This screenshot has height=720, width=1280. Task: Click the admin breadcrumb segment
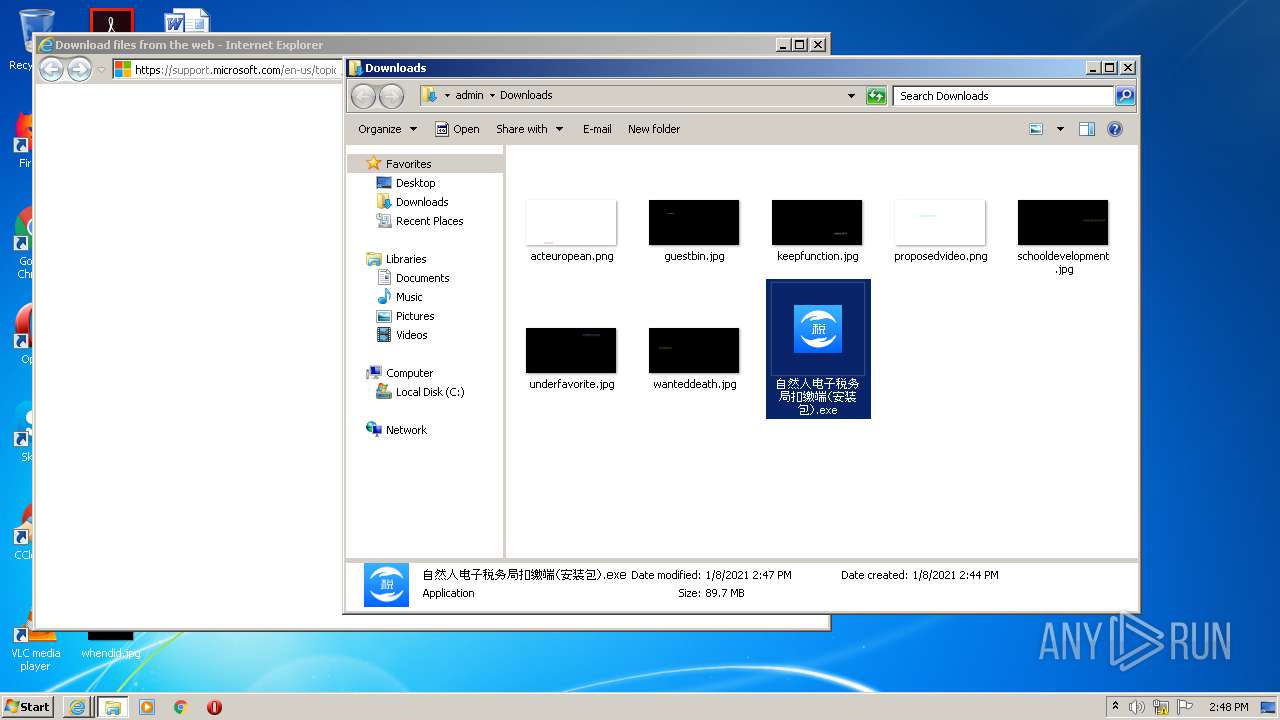[469, 96]
